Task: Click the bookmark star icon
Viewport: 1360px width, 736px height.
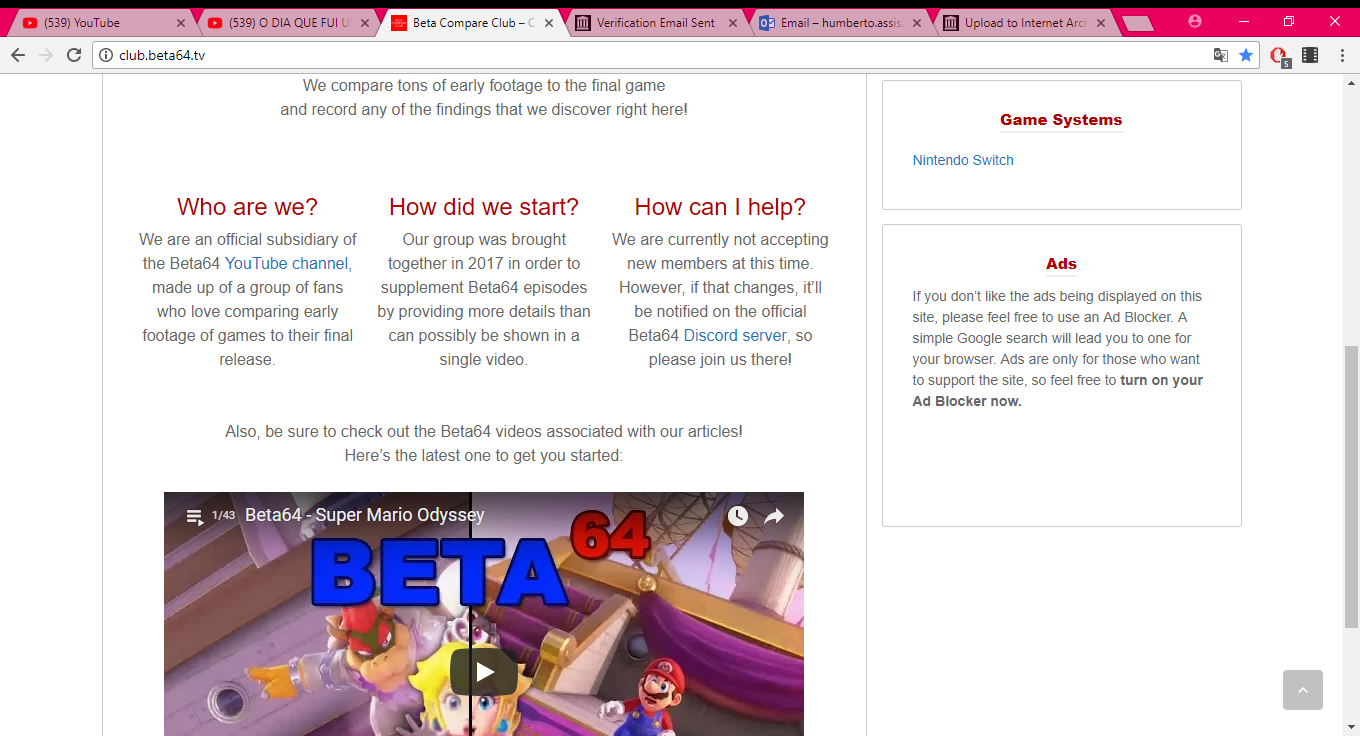Action: [1246, 55]
